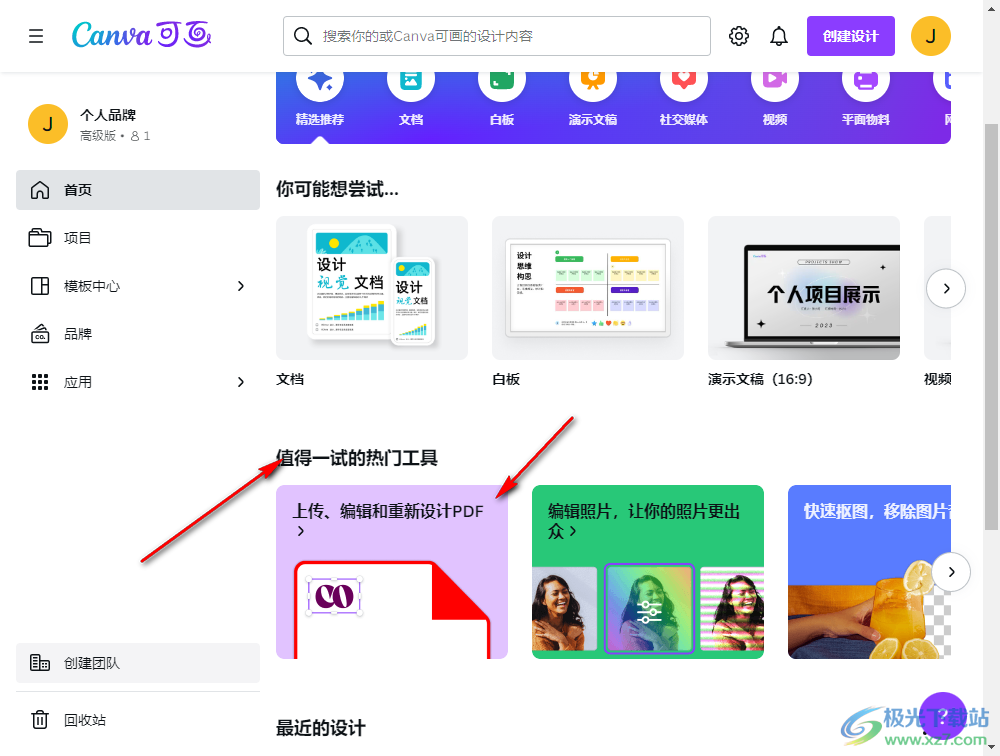Viewport: 1000px width, 756px height.
Task: Open settings gear icon
Action: tap(739, 36)
